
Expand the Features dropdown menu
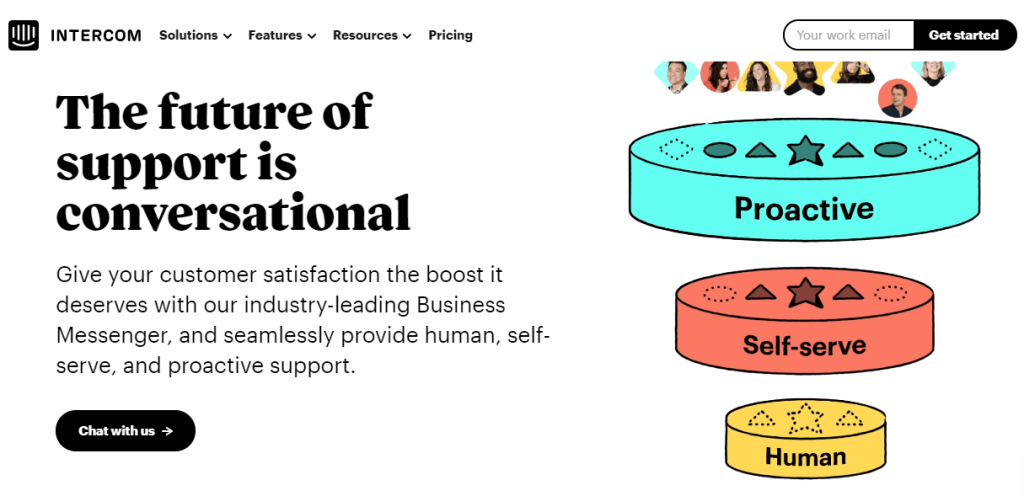282,35
